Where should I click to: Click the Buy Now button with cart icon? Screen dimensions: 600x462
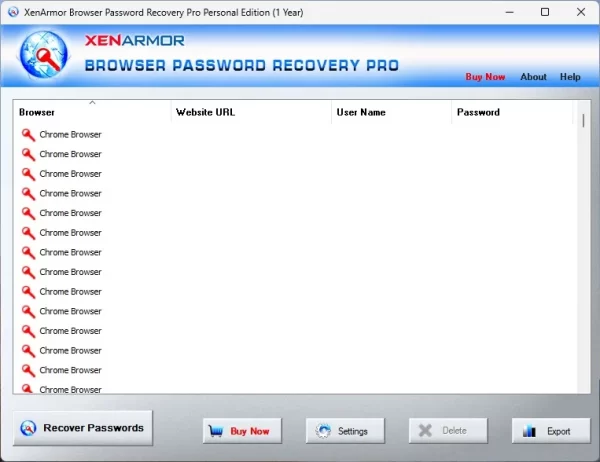[x=242, y=431]
